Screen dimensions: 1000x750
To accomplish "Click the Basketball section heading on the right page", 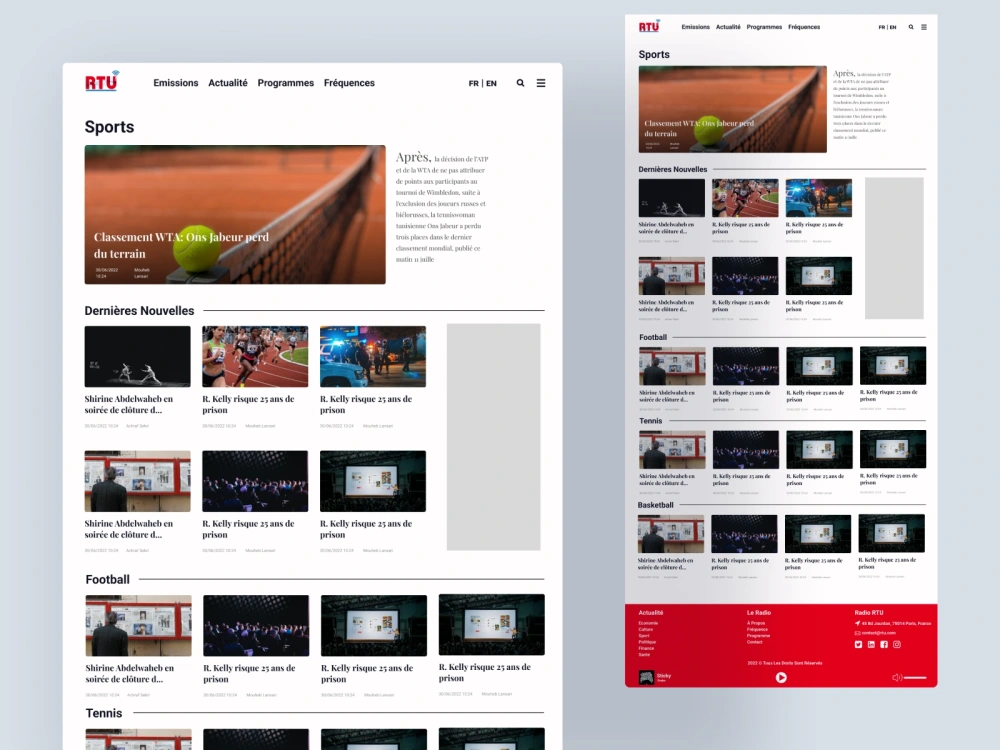I will point(656,505).
